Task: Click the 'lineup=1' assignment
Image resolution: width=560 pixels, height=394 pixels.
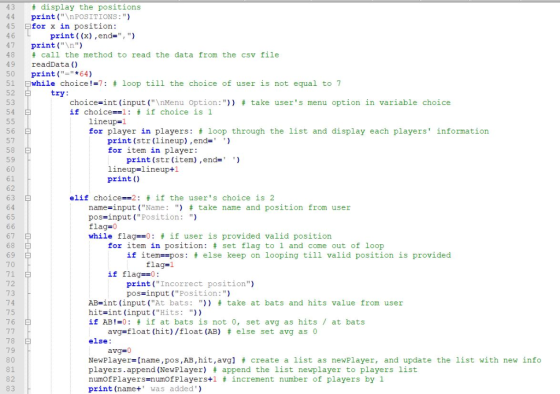Action: point(108,122)
